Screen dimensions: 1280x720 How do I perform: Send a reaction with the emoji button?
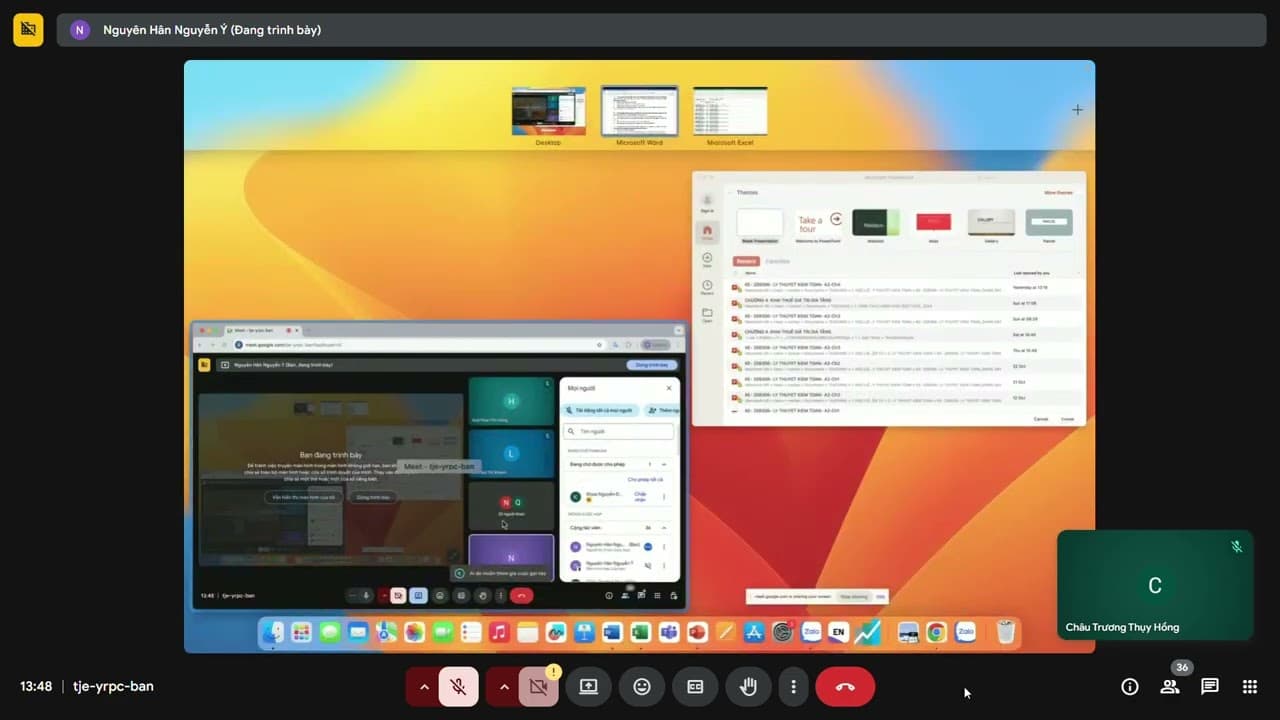click(642, 687)
